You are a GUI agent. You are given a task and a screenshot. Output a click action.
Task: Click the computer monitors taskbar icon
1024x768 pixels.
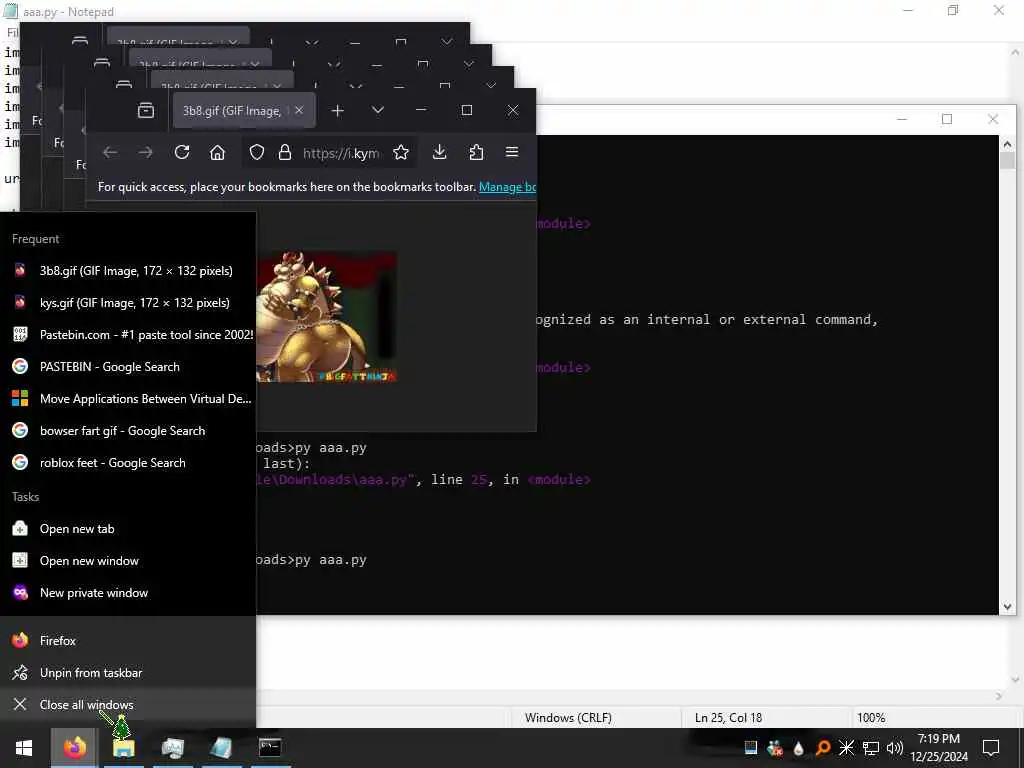click(172, 748)
